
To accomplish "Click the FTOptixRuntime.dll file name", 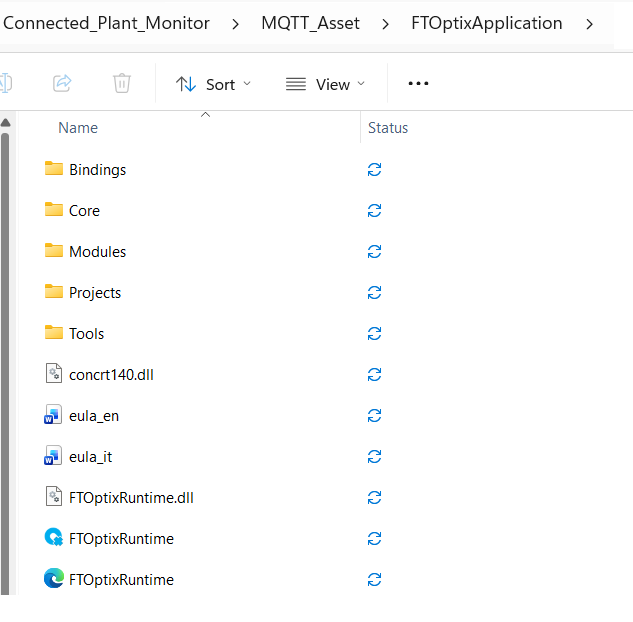I will pyautogui.click(x=131, y=498).
